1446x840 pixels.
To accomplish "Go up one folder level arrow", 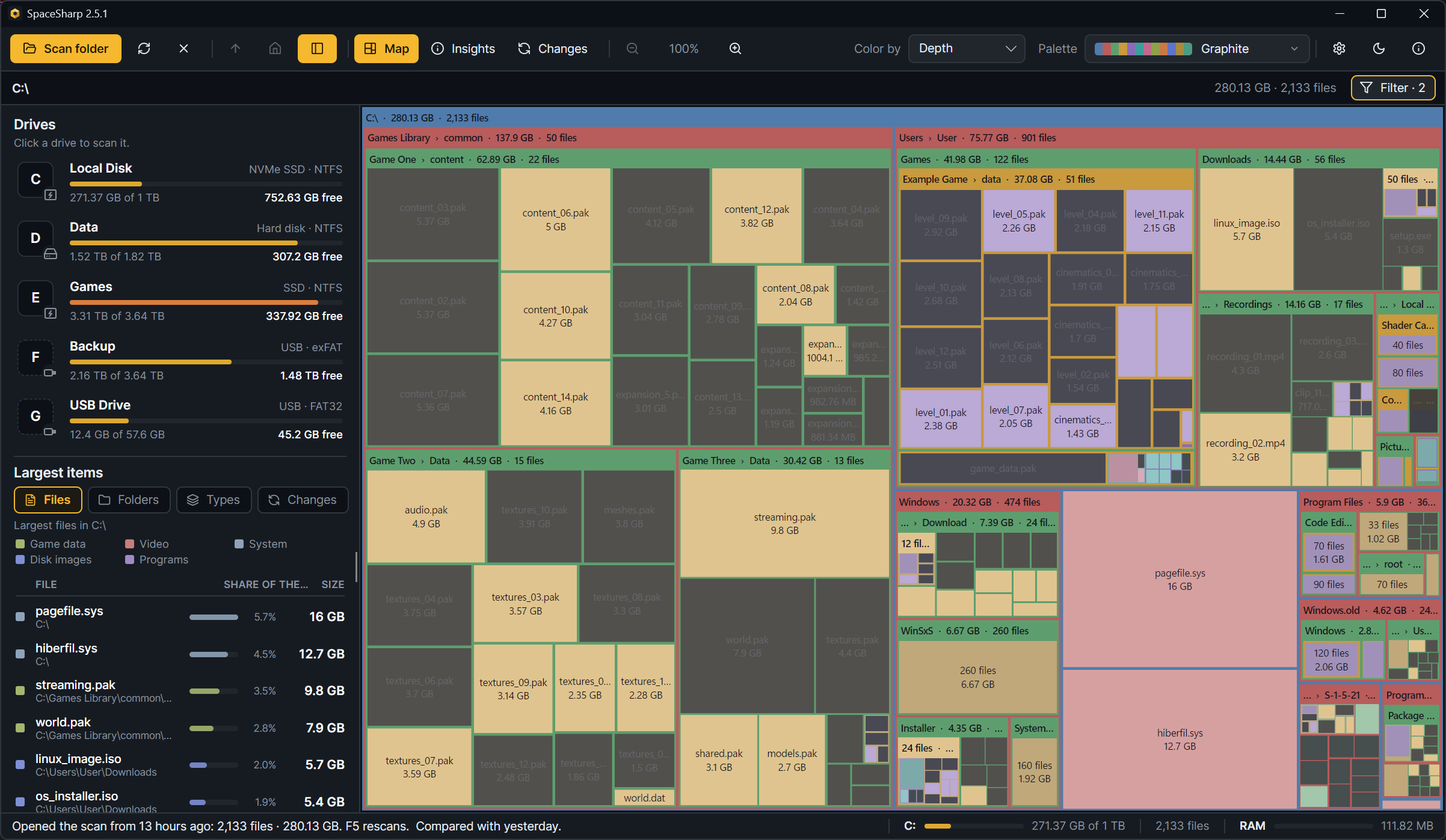I will point(235,49).
